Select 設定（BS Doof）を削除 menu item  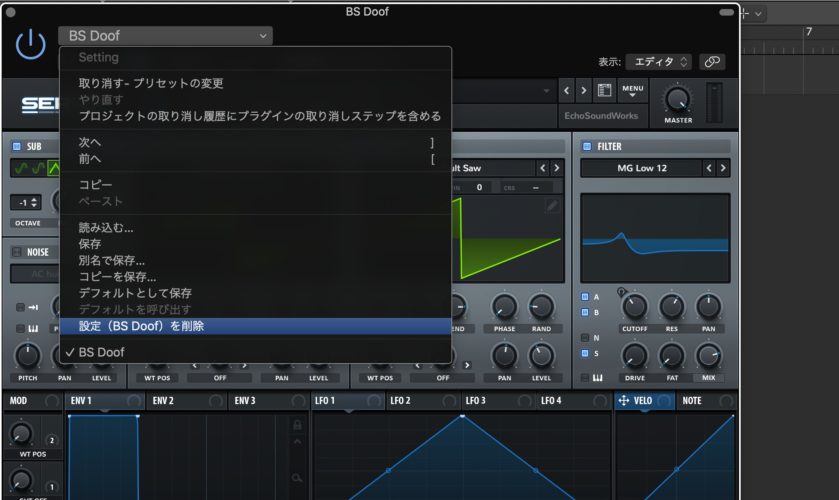point(141,326)
